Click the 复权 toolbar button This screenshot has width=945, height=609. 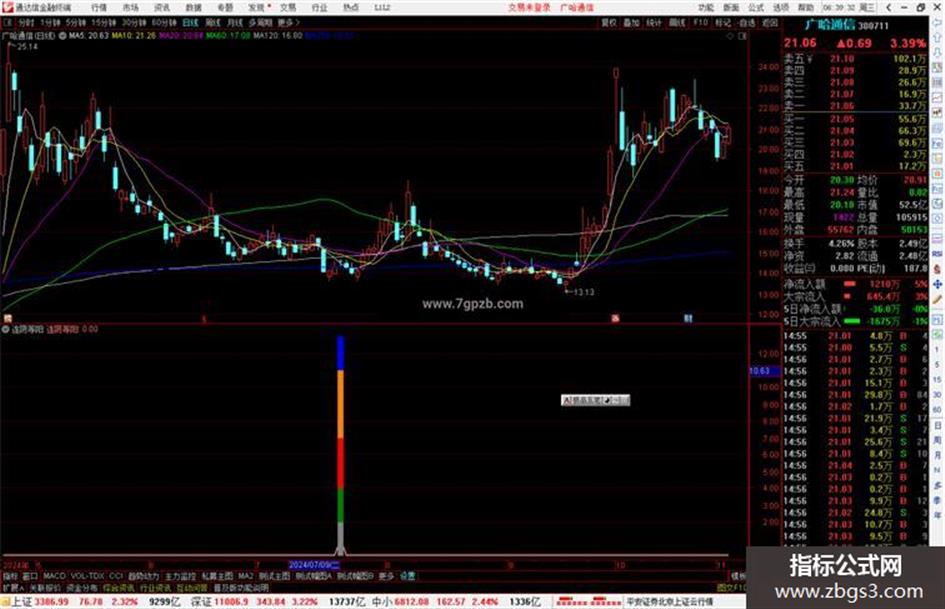click(609, 22)
